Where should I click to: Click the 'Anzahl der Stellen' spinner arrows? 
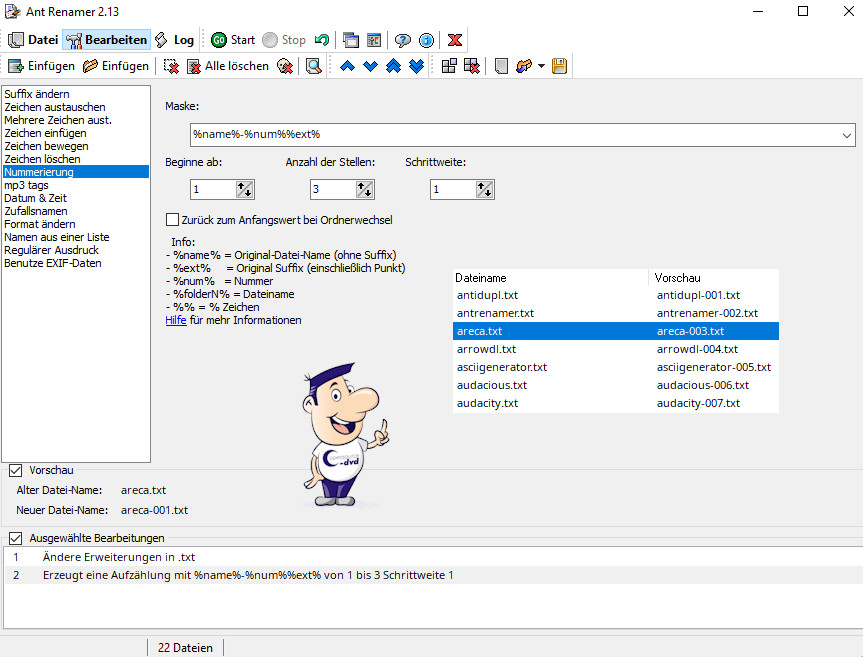[x=364, y=189]
